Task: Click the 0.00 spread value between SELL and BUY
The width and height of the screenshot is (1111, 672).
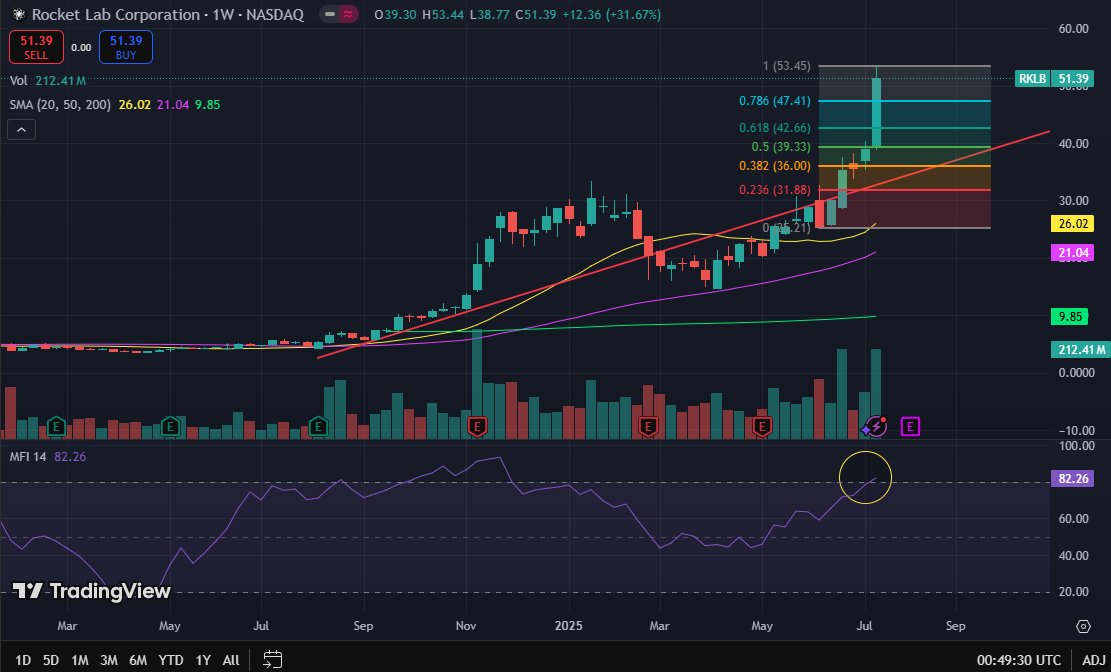Action: tap(81, 47)
